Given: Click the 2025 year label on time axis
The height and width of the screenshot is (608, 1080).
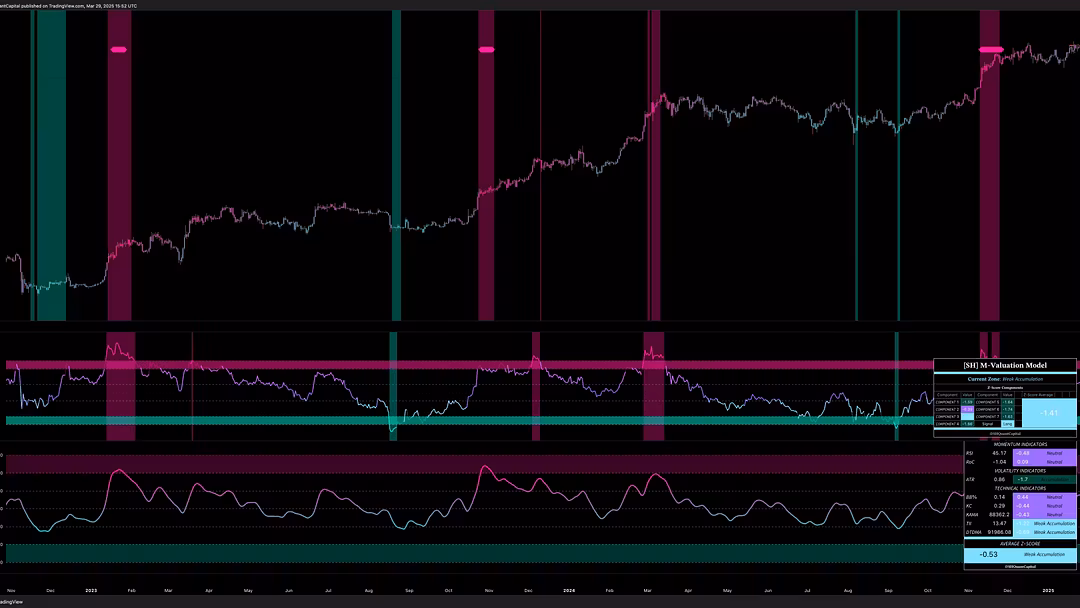Looking at the screenshot, I should point(1048,590).
